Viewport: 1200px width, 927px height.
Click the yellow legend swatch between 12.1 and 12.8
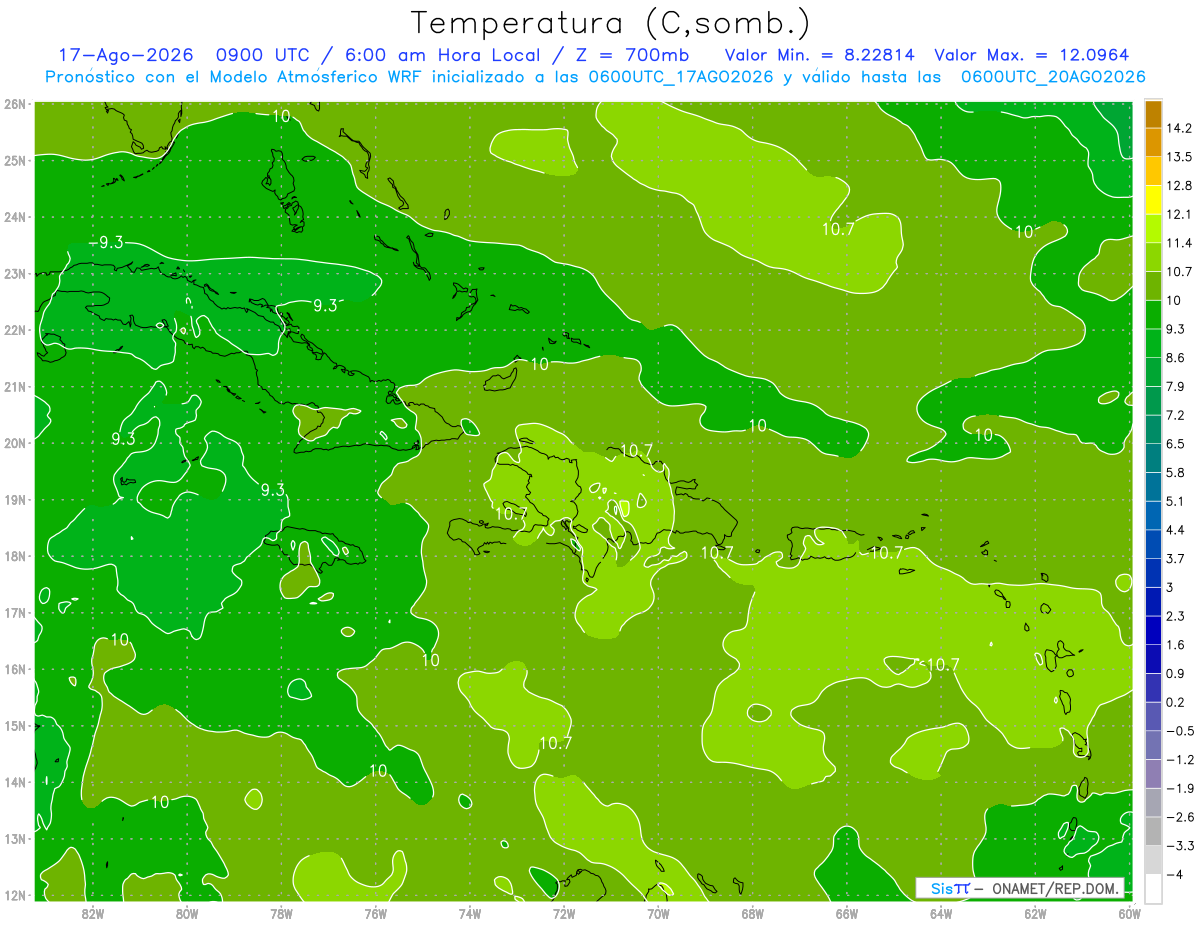1153,199
